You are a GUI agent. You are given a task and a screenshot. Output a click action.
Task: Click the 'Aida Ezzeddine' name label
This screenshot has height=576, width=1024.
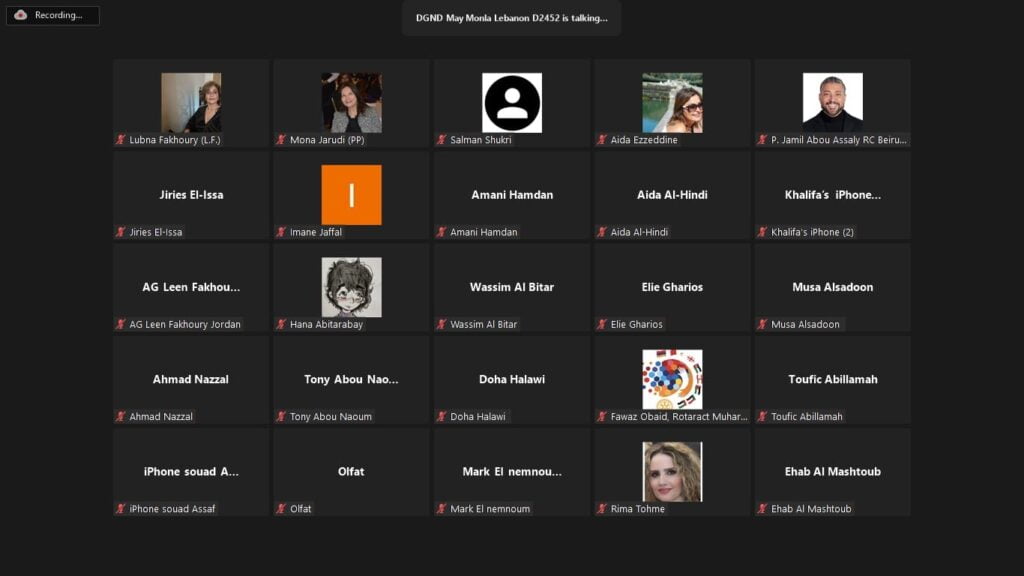pos(644,140)
